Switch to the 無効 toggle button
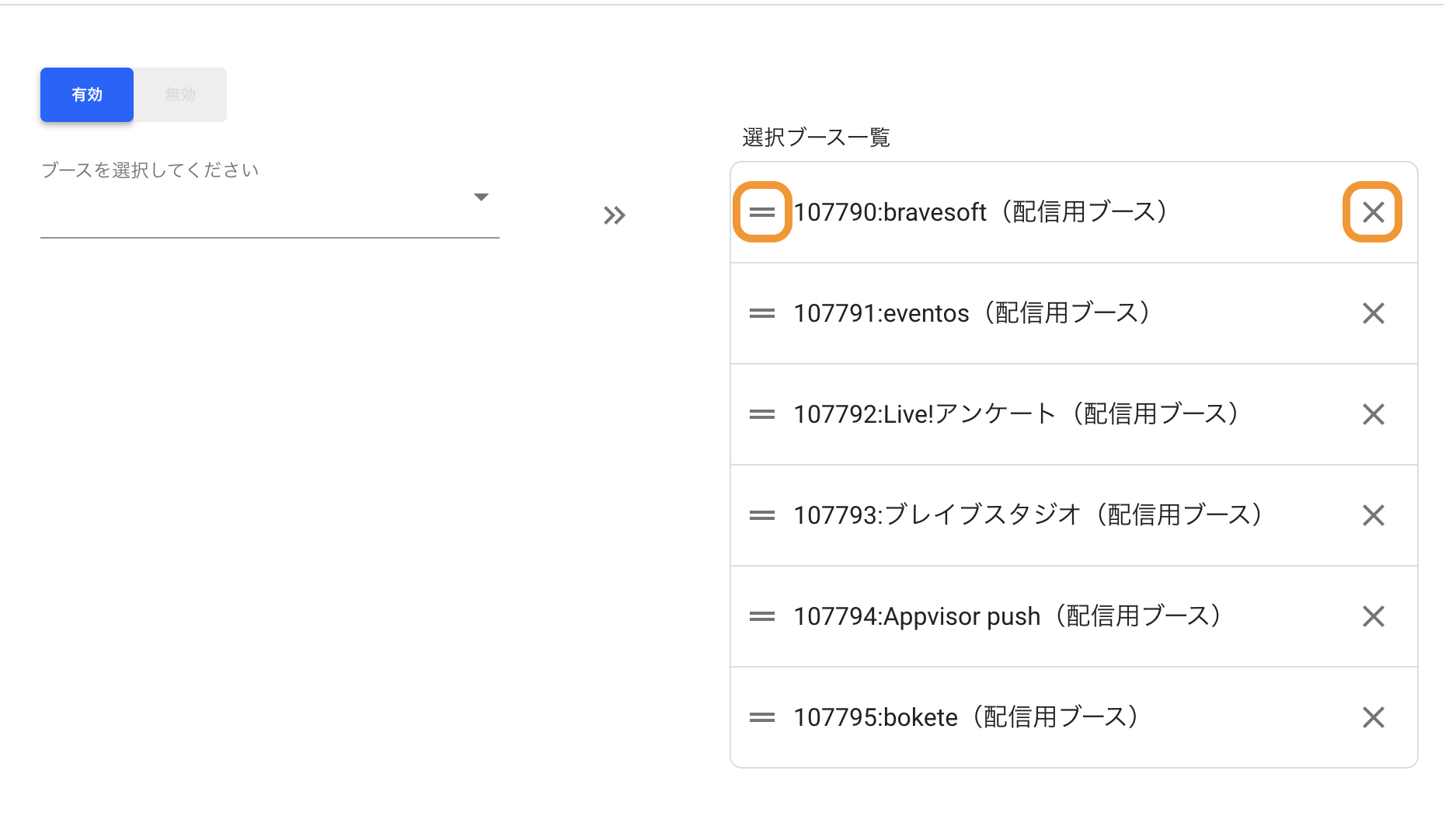 point(180,95)
